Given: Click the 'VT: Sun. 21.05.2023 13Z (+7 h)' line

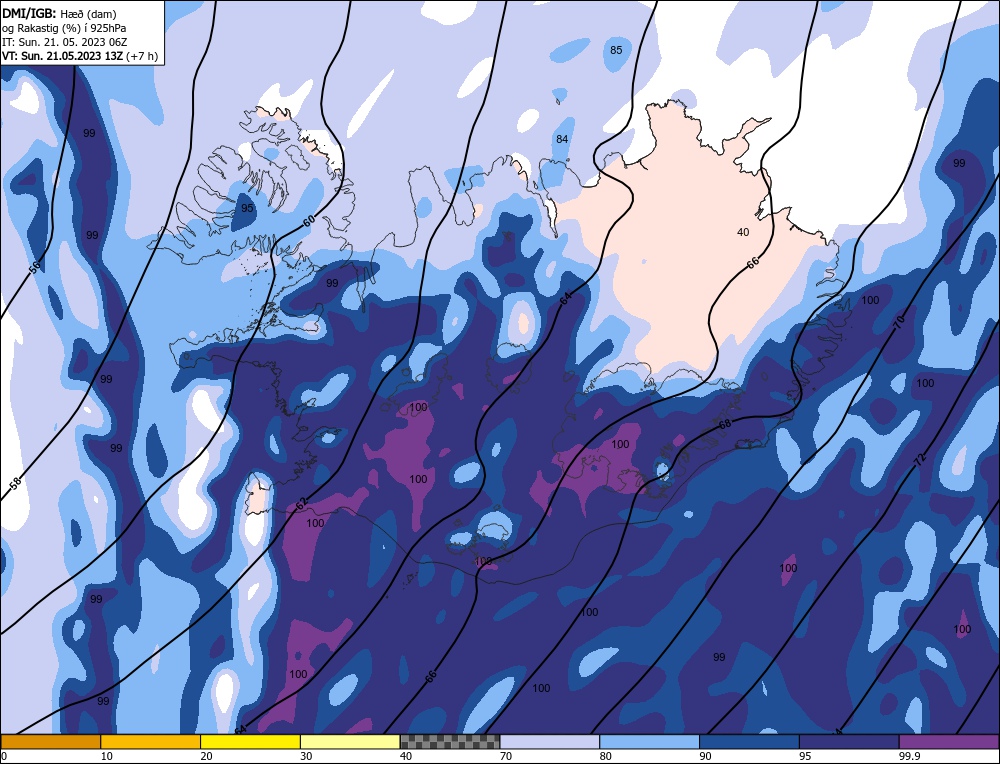Looking at the screenshot, I should click(80, 56).
